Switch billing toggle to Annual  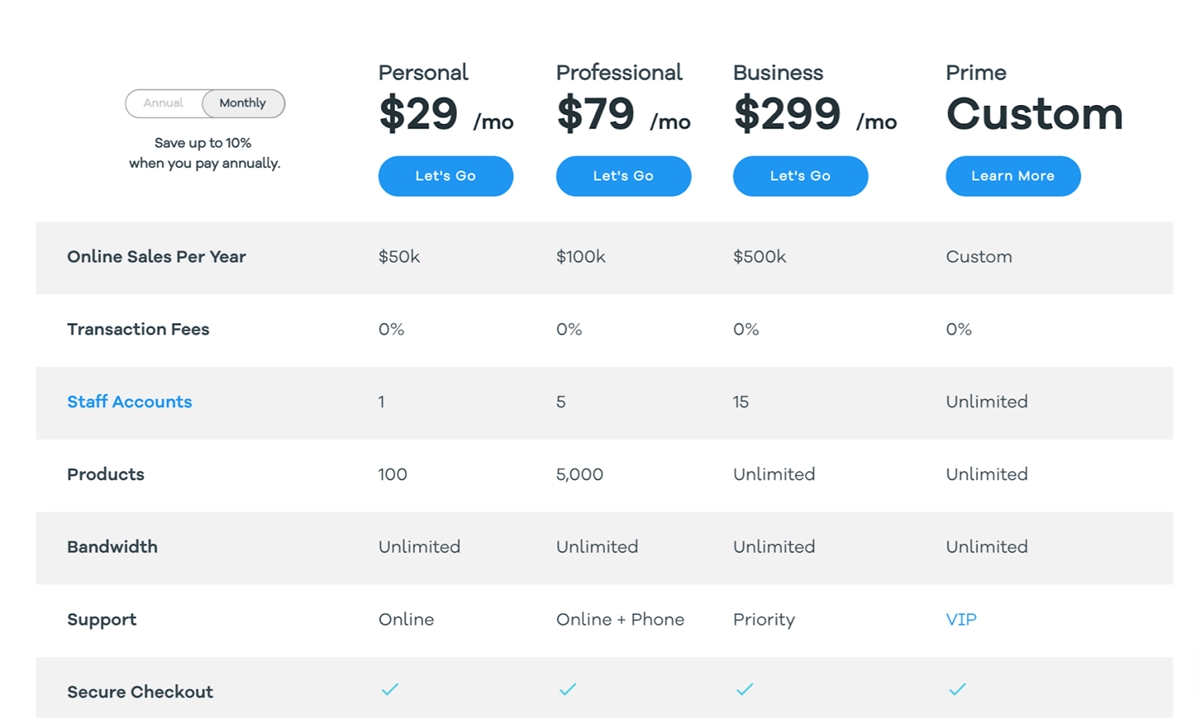click(x=164, y=103)
